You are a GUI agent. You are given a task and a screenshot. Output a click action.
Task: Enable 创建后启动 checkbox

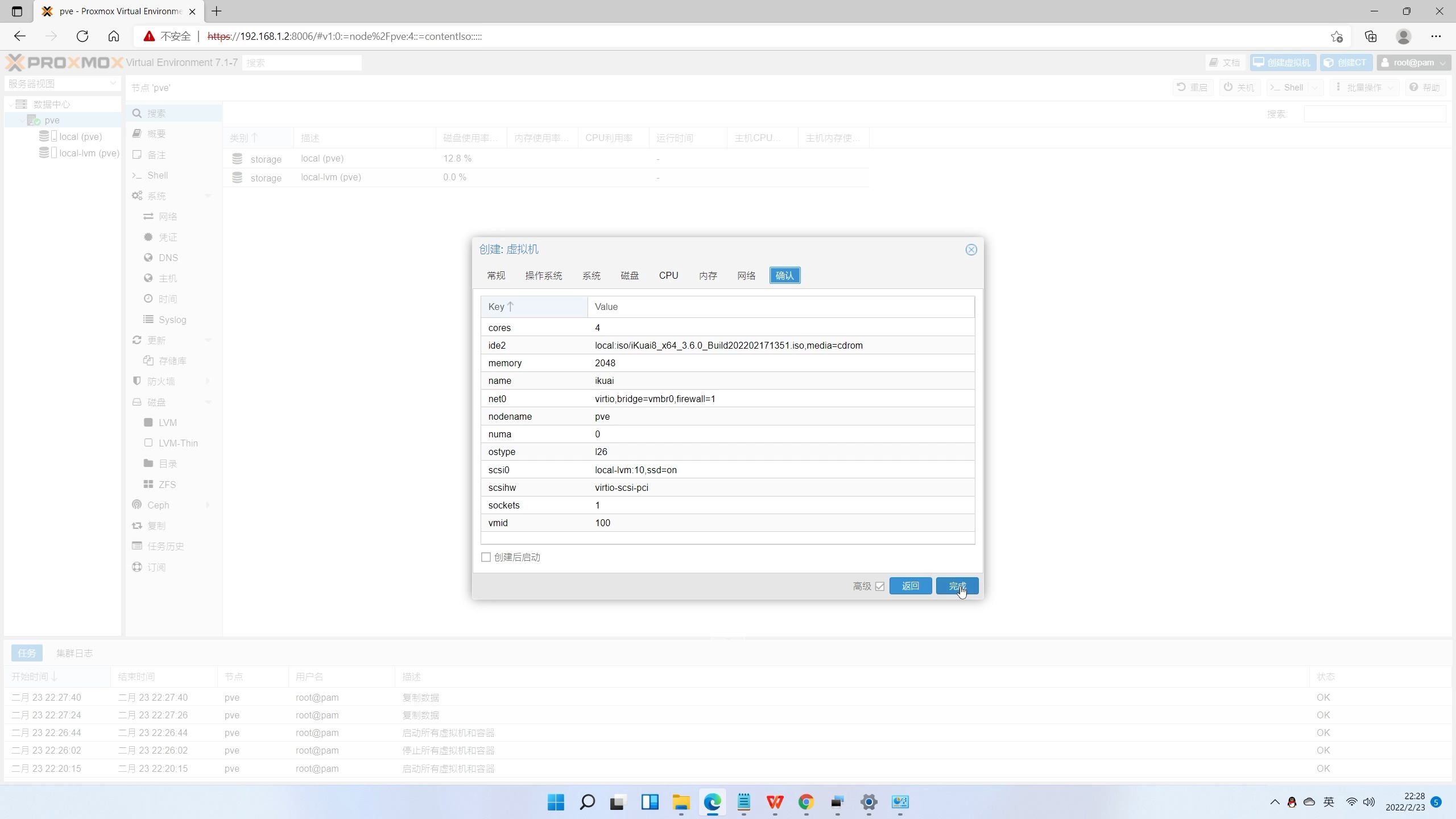point(486,557)
